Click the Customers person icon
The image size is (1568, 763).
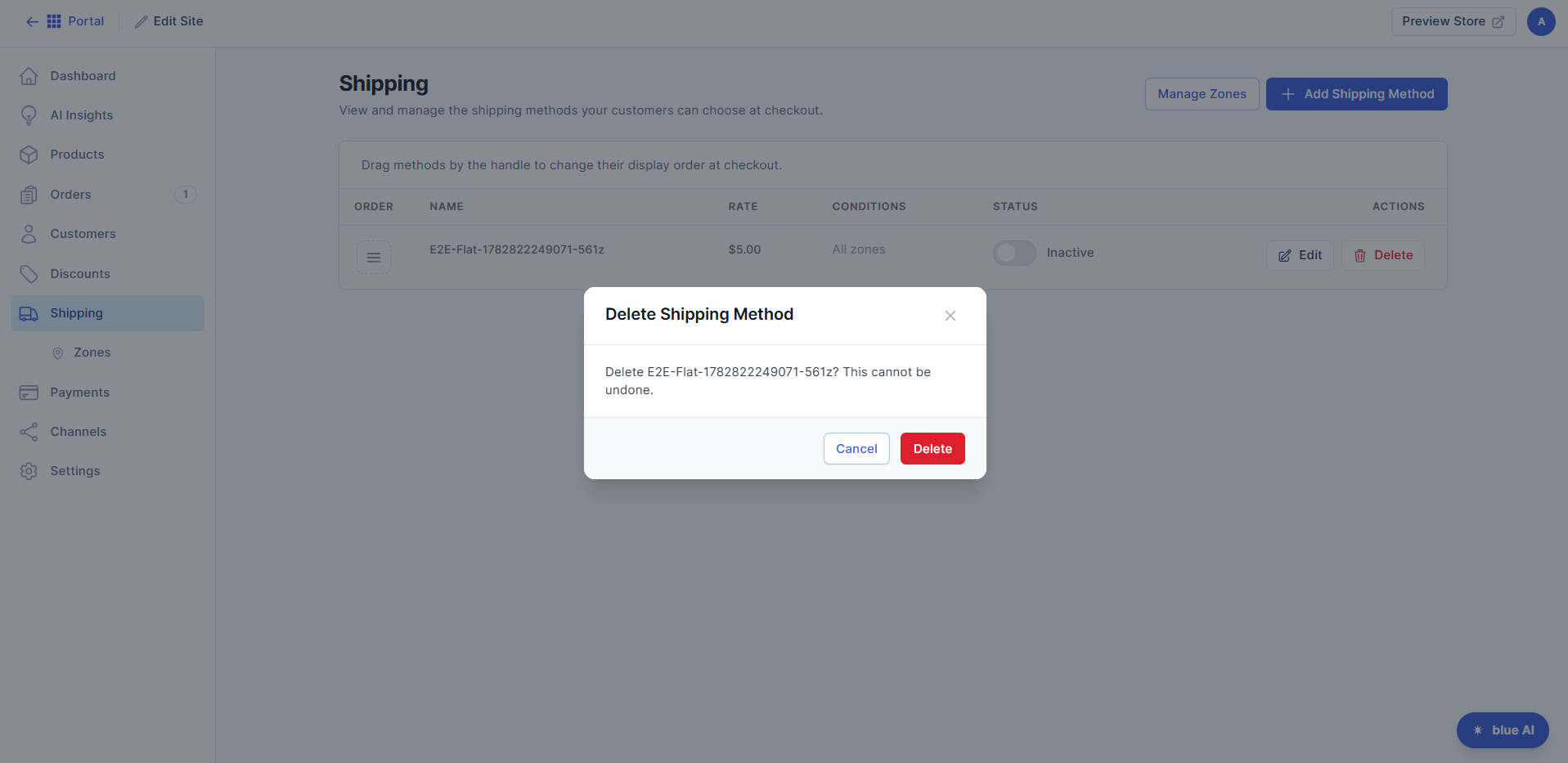29,234
